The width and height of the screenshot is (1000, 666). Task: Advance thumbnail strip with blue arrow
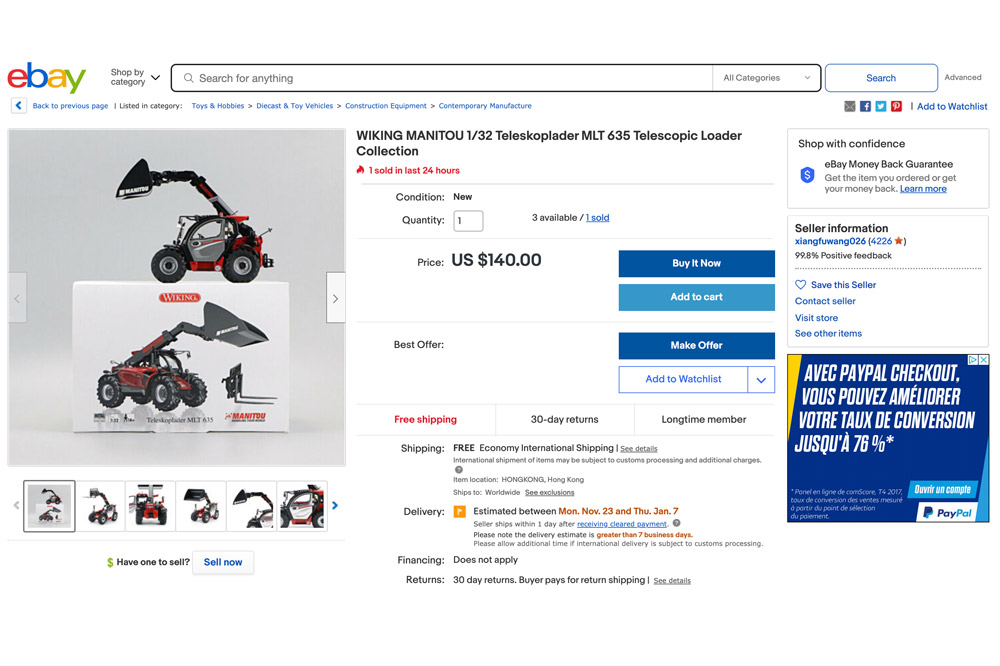coord(335,505)
